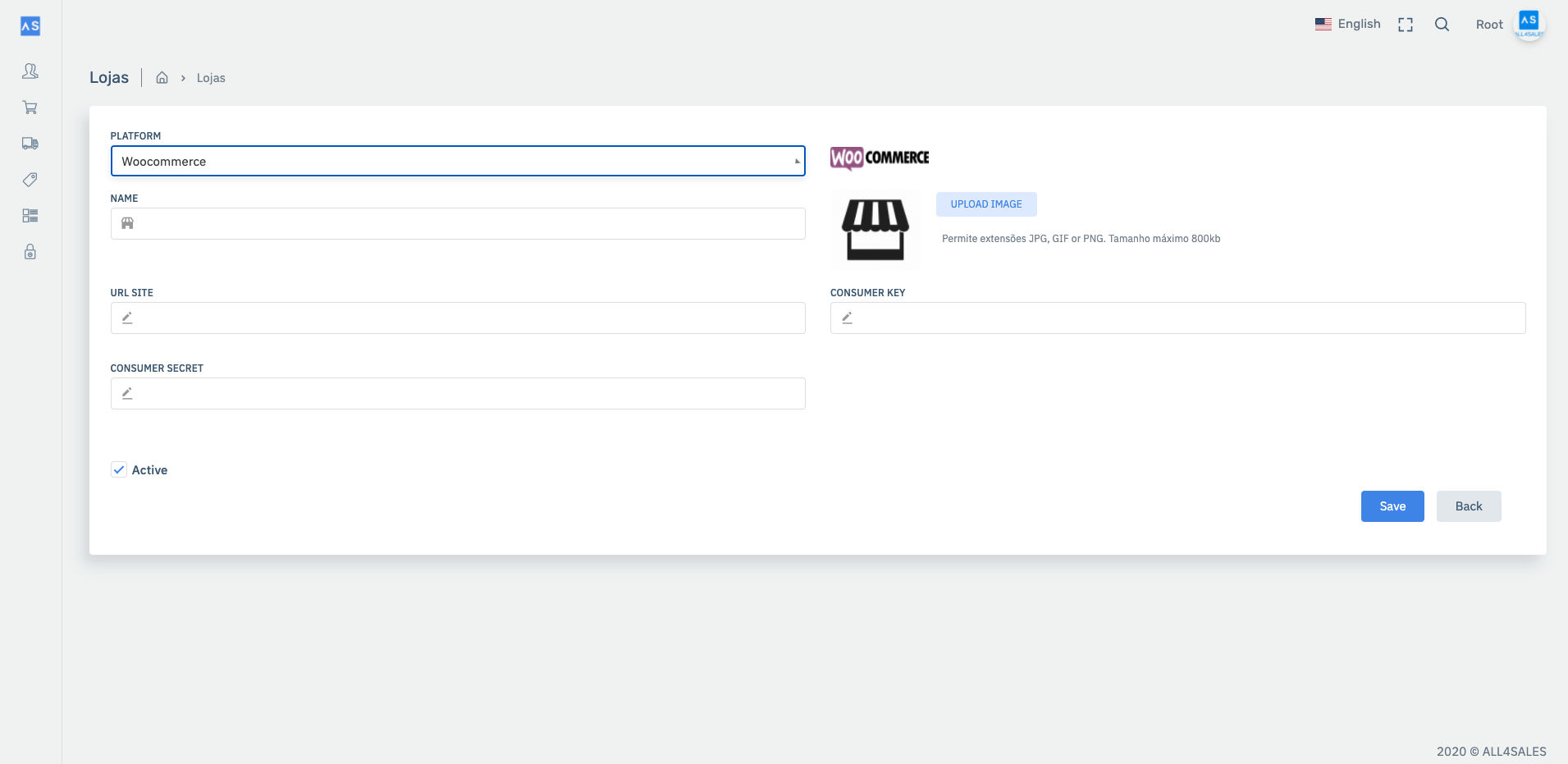
Task: Open the Root user profile menu
Action: click(x=1509, y=25)
